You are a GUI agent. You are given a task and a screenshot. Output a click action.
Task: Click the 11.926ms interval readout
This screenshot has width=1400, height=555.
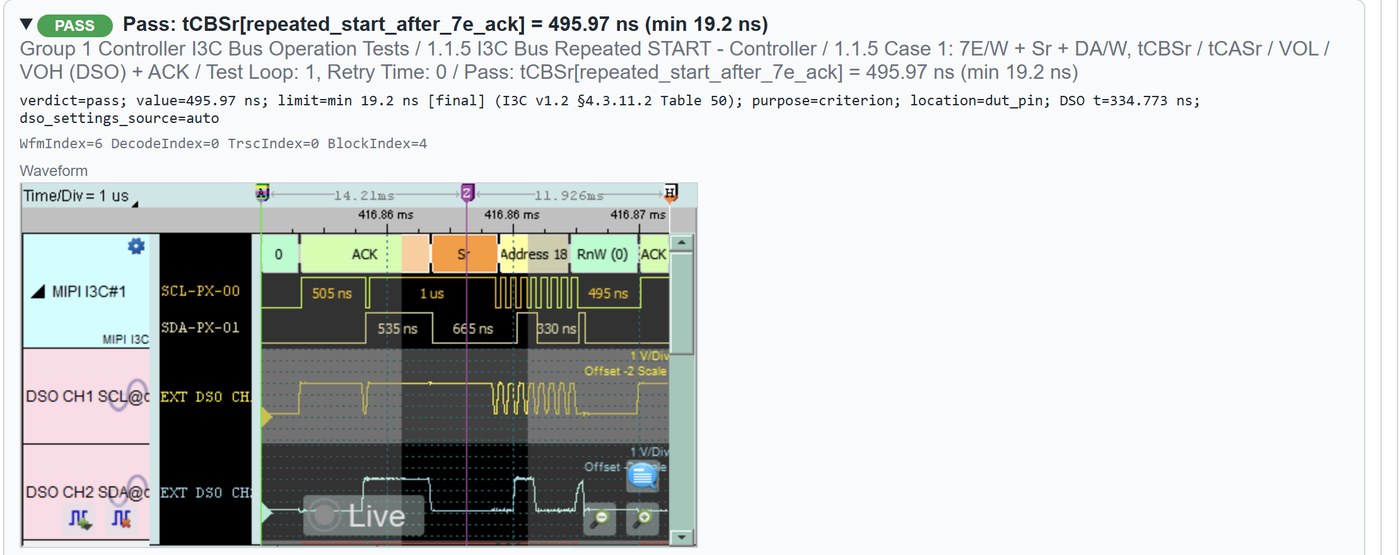(569, 196)
